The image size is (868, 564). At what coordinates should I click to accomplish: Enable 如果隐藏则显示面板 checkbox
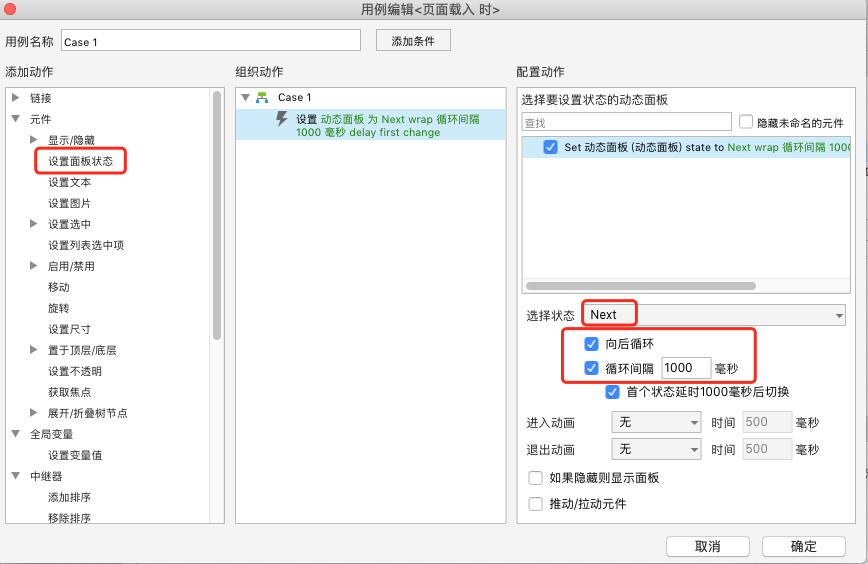tap(535, 478)
